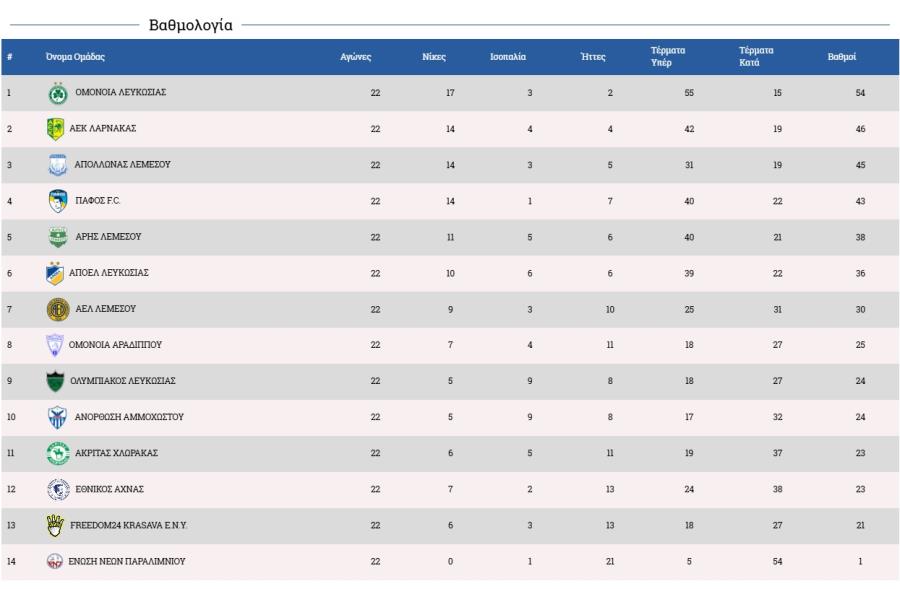Viewport: 900px width, 589px height.
Task: Click the Akritas Chlorakas green logo
Action: [x=58, y=453]
